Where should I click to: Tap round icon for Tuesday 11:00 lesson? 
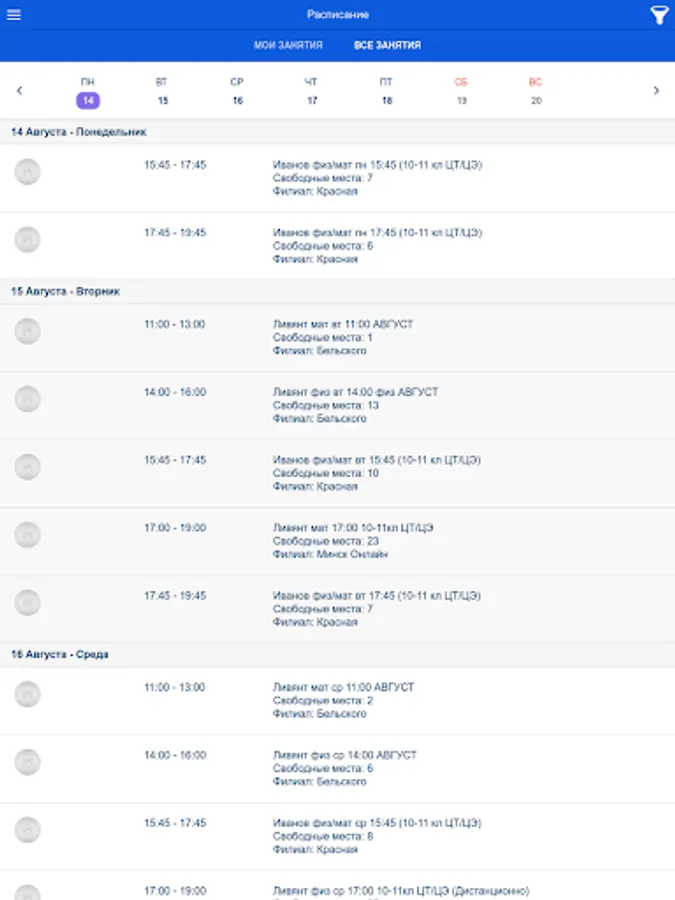click(28, 332)
